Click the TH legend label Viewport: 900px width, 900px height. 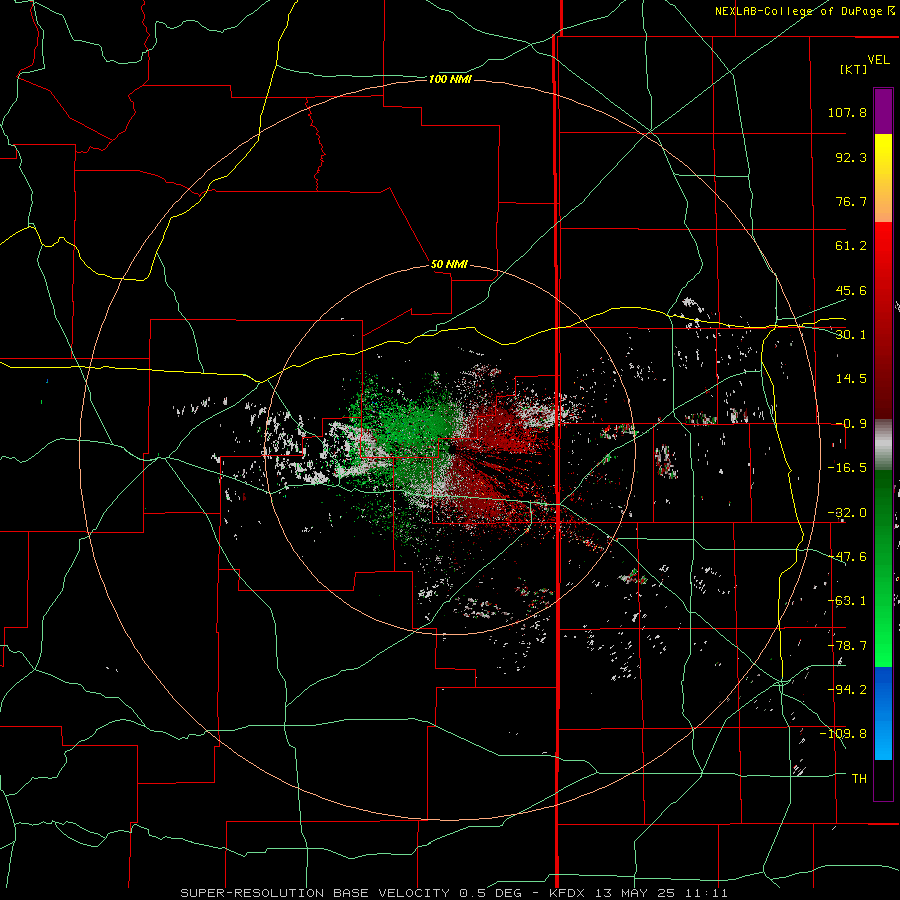coord(859,779)
